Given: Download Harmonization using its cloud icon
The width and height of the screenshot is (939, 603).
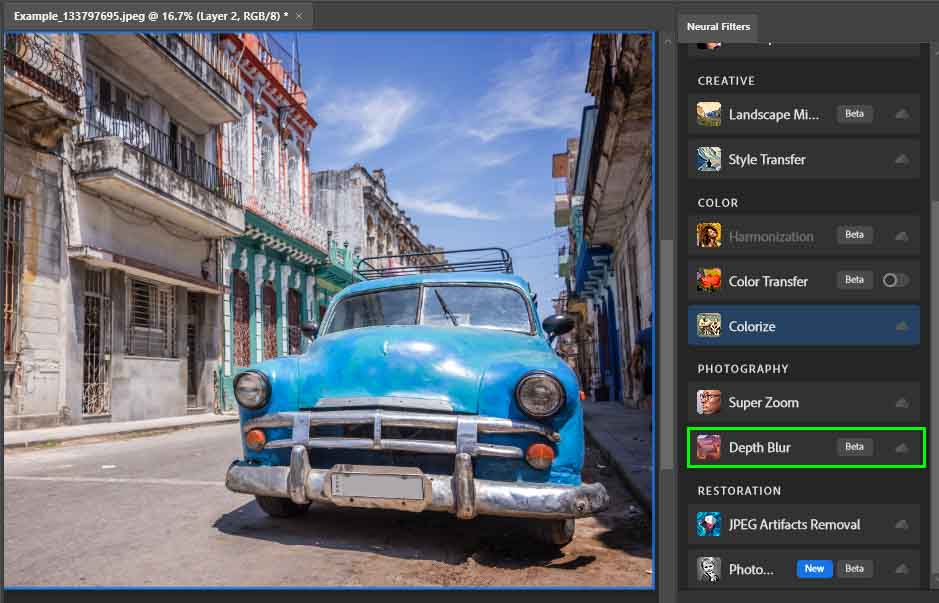Looking at the screenshot, I should click(902, 236).
